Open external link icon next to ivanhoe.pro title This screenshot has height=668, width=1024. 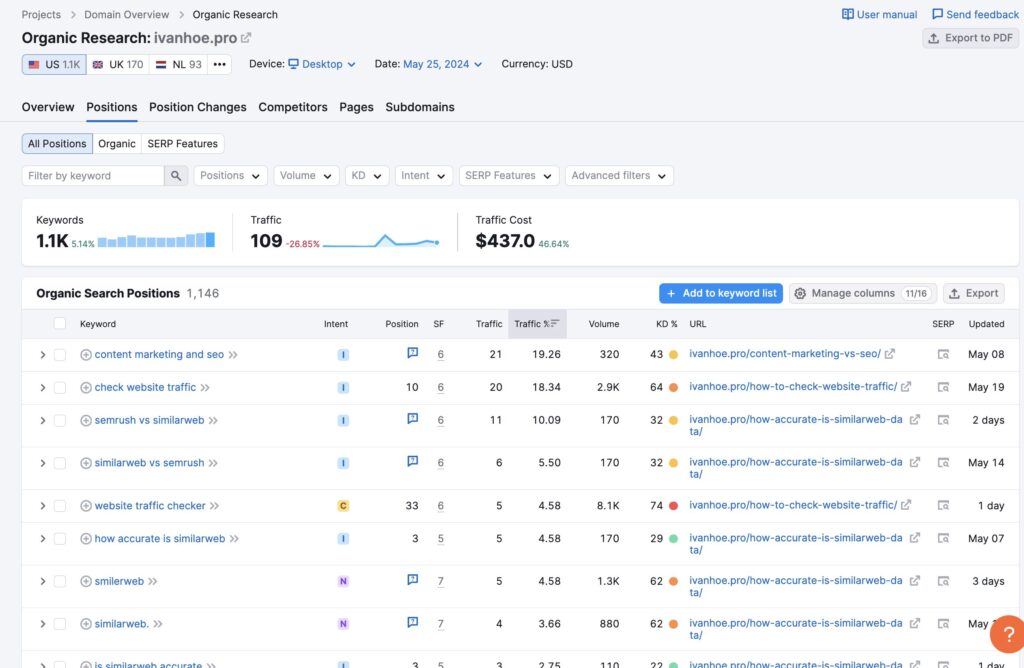(246, 38)
